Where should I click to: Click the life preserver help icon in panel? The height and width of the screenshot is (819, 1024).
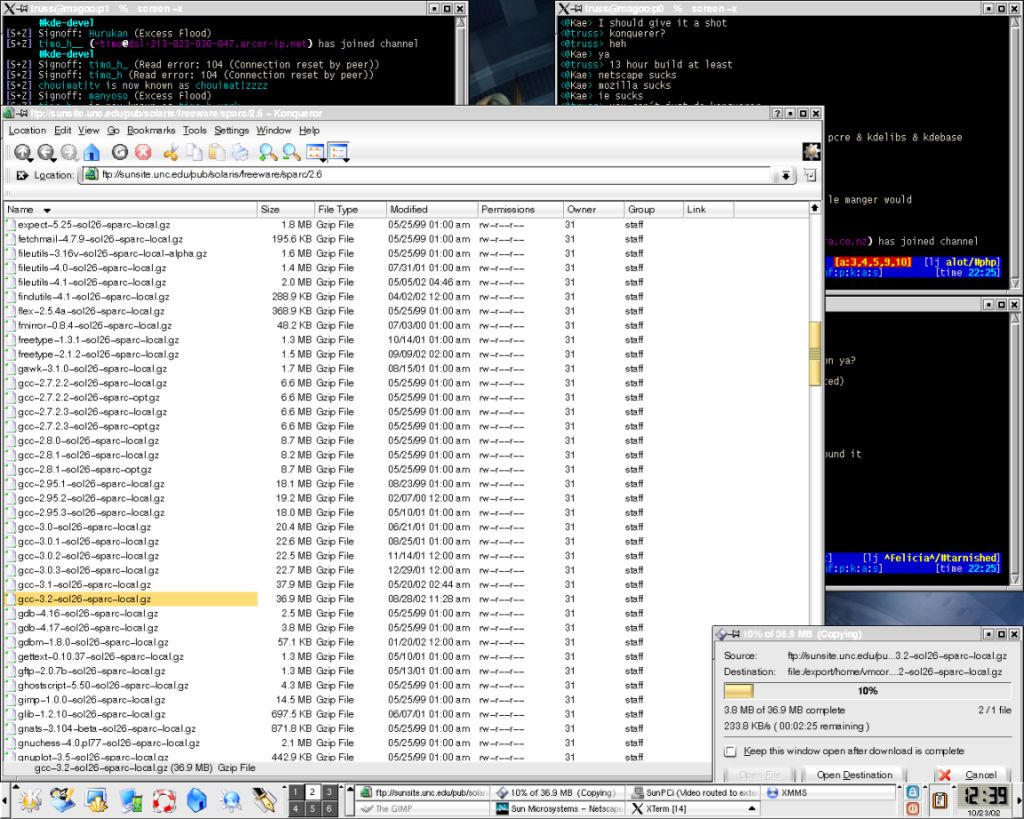click(x=165, y=798)
